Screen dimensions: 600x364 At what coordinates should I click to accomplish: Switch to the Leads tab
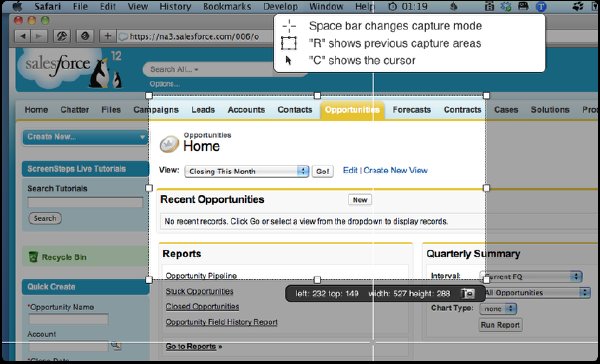(x=203, y=110)
